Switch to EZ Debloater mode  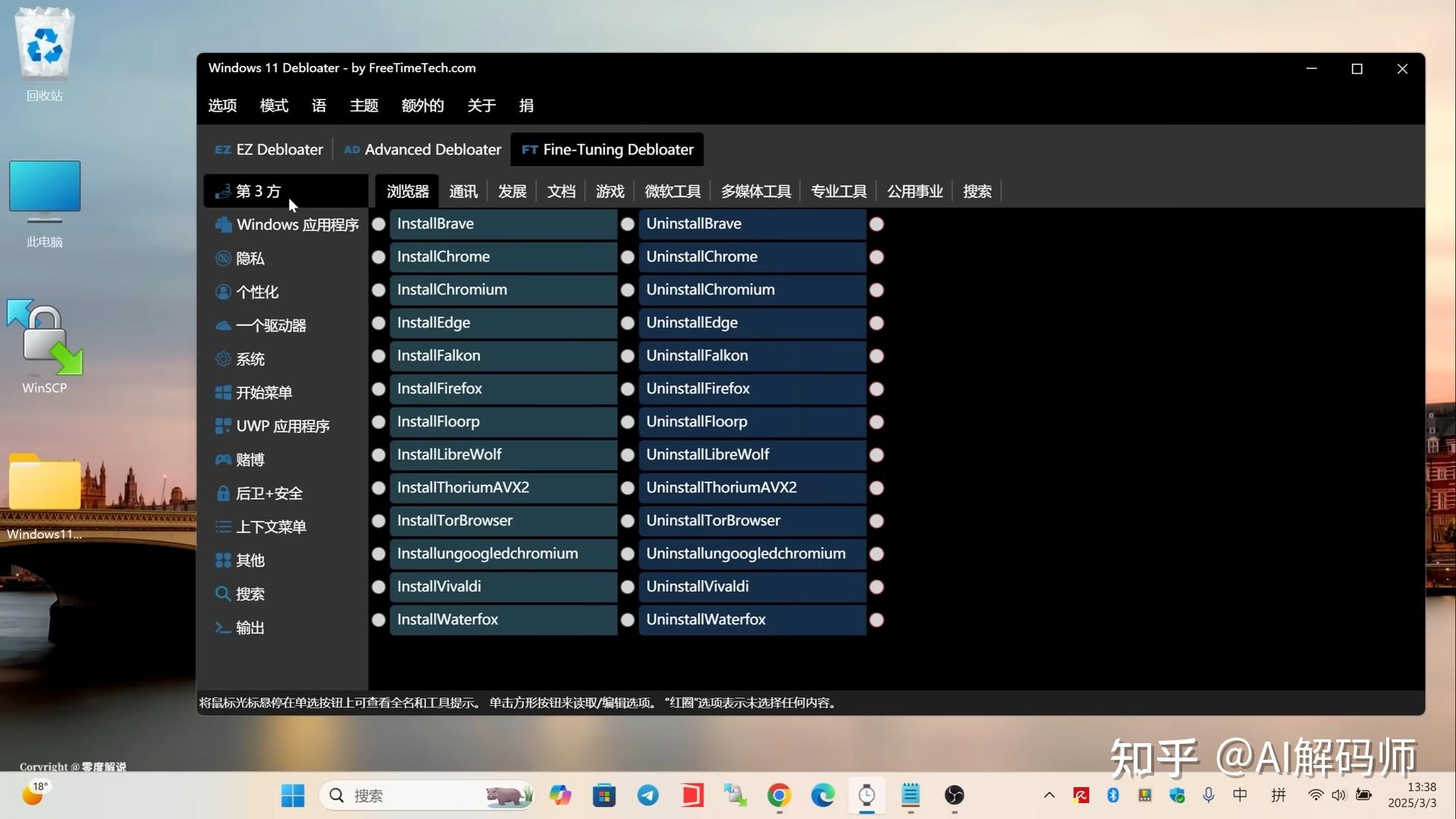[268, 149]
